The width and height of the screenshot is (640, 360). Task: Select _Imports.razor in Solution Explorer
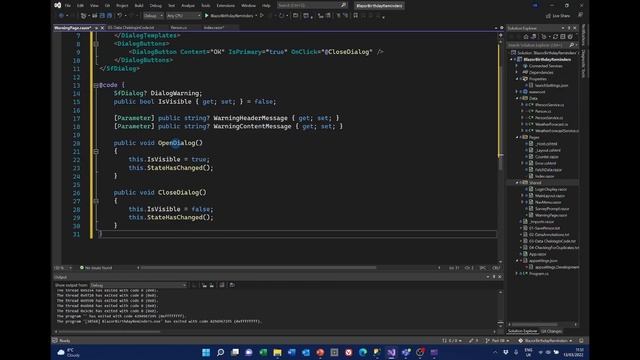(542, 222)
